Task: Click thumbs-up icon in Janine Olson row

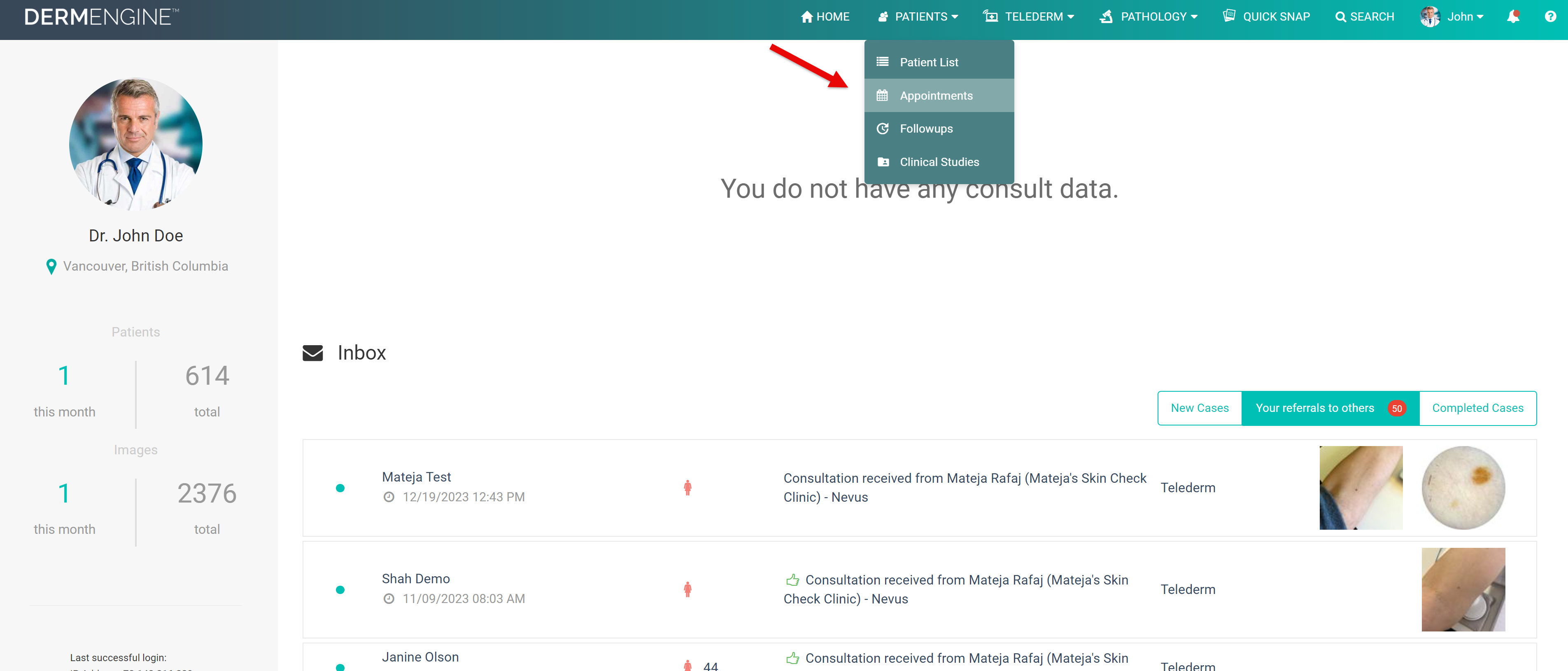Action: point(792,658)
